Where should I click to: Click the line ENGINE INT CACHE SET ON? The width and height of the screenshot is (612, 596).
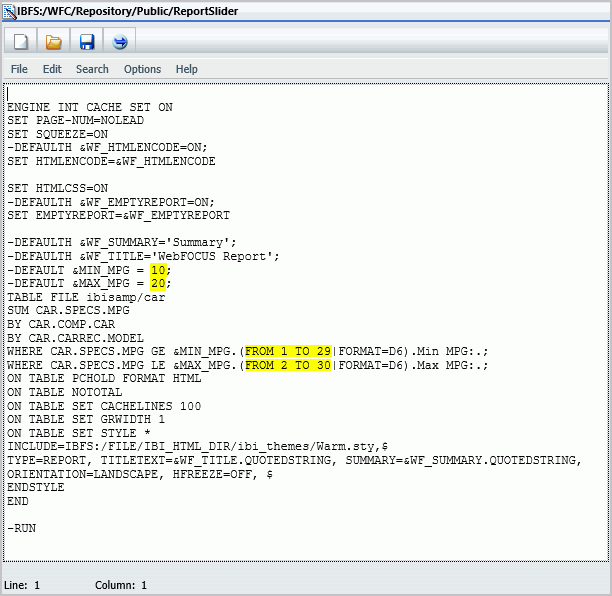(x=90, y=107)
